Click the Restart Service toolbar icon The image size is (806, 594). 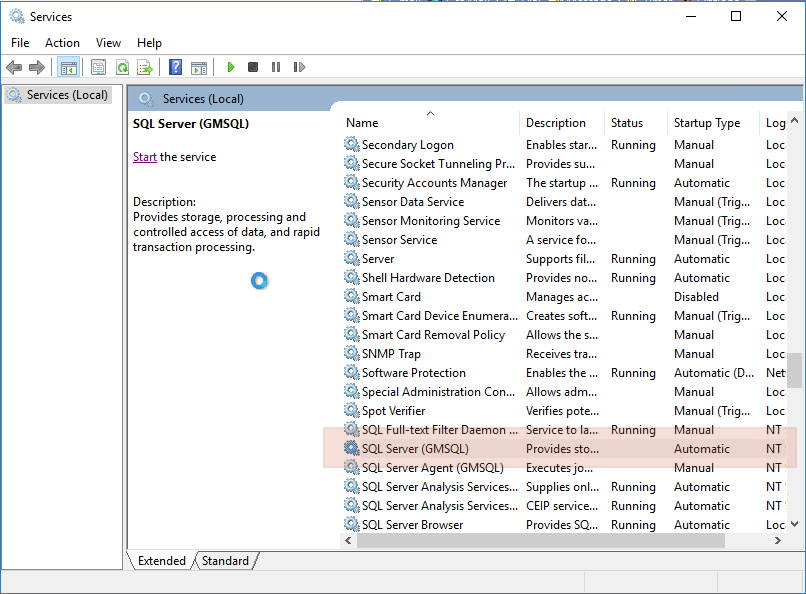(x=299, y=67)
